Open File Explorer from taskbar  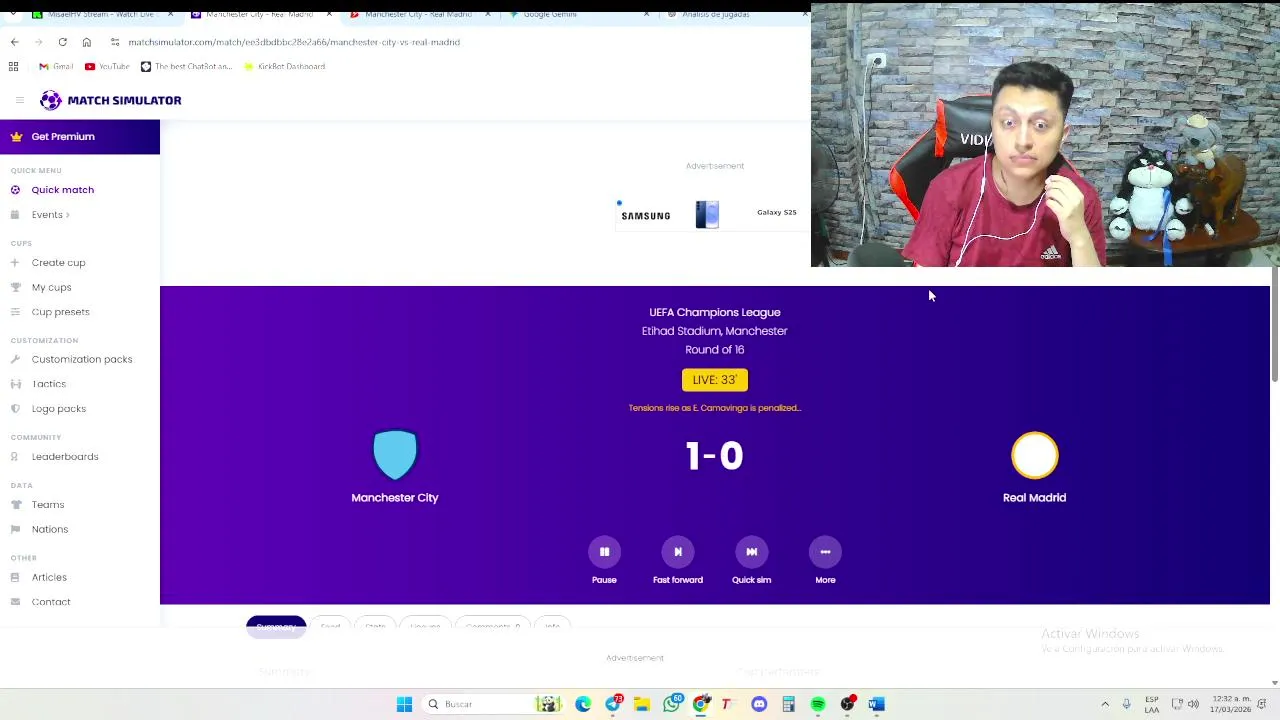641,704
